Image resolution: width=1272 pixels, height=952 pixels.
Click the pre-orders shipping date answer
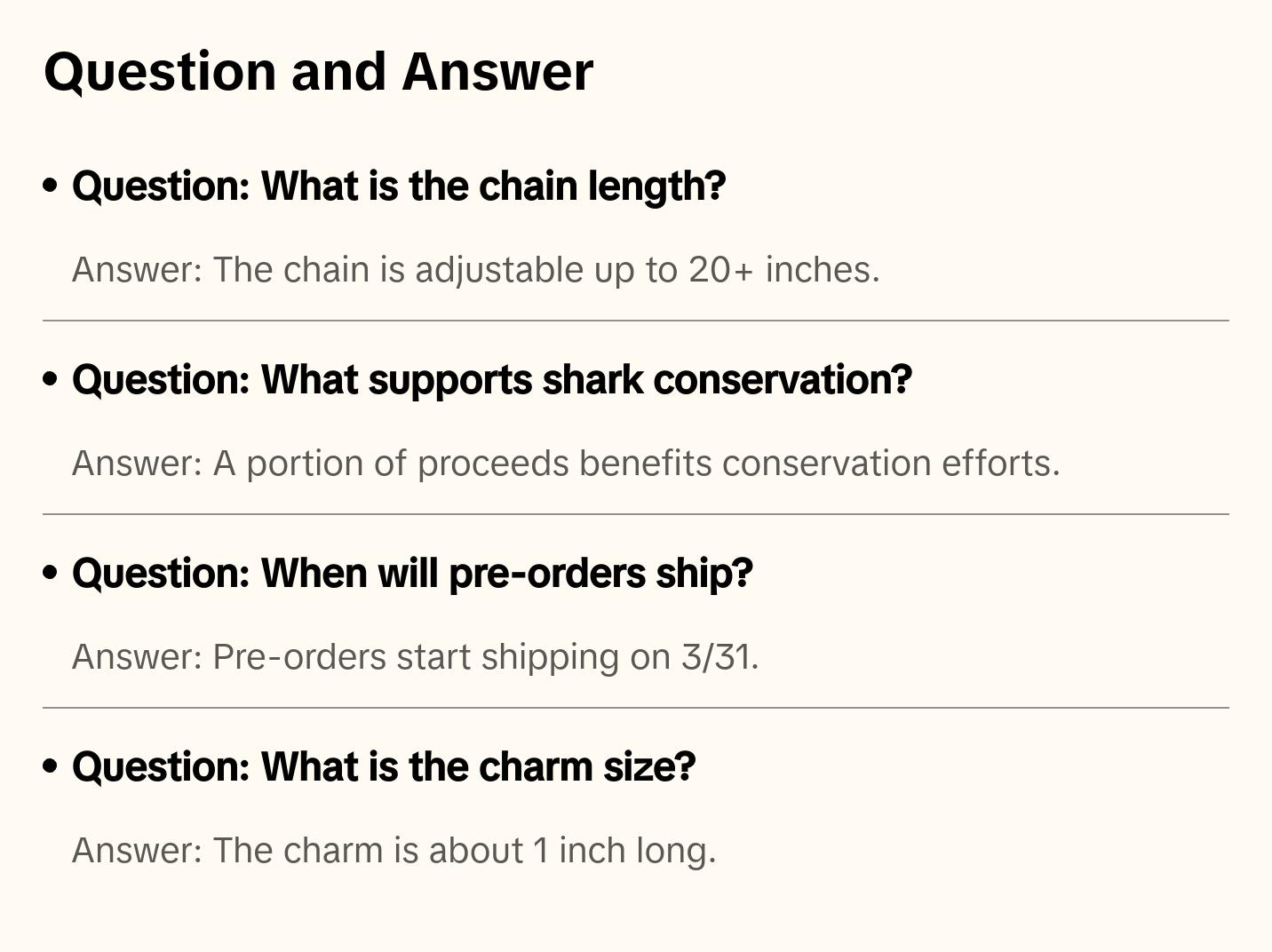(415, 657)
